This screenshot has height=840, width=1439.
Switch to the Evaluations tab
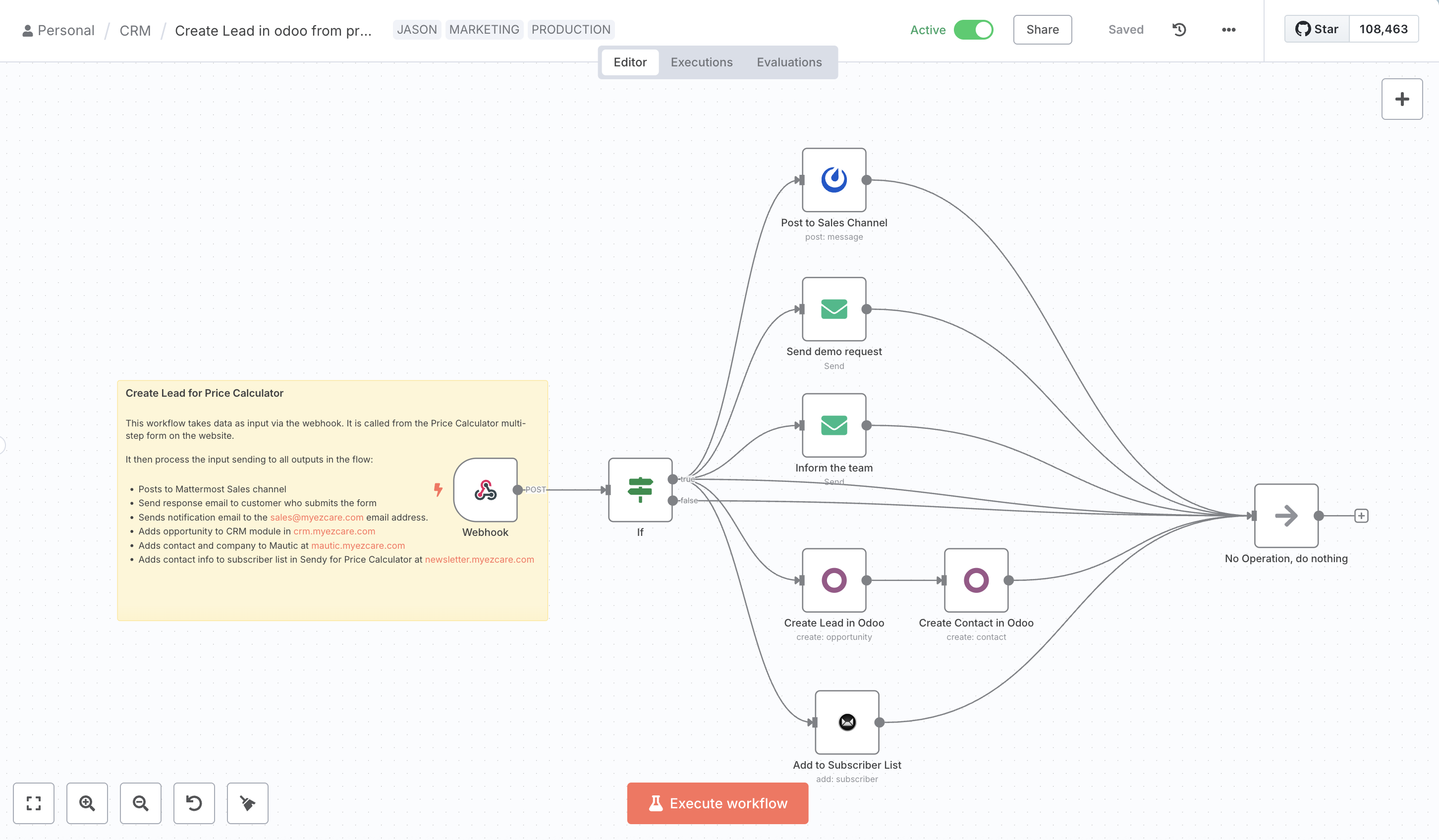point(788,61)
